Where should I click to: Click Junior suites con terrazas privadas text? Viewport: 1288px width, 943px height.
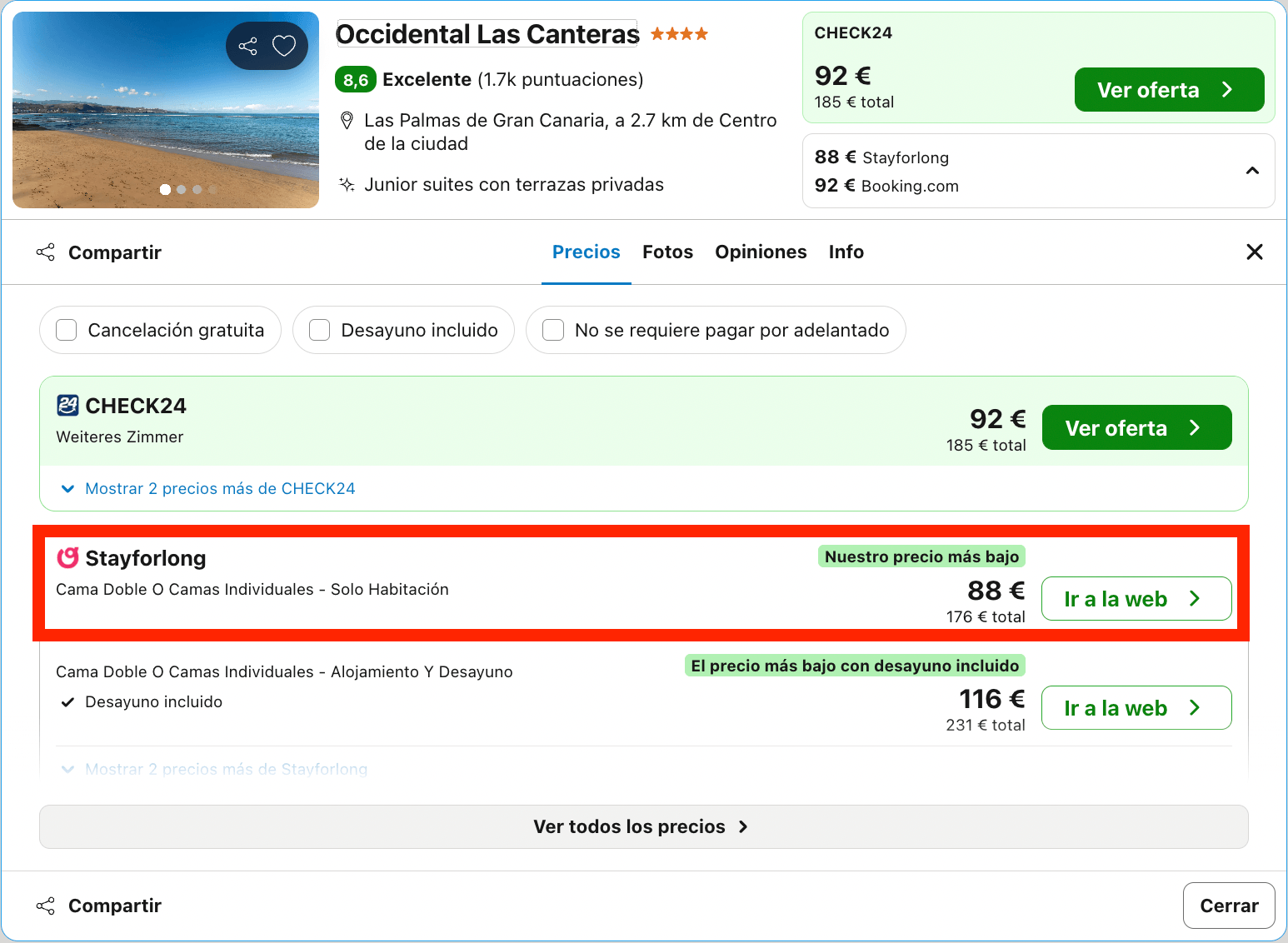pos(514,185)
